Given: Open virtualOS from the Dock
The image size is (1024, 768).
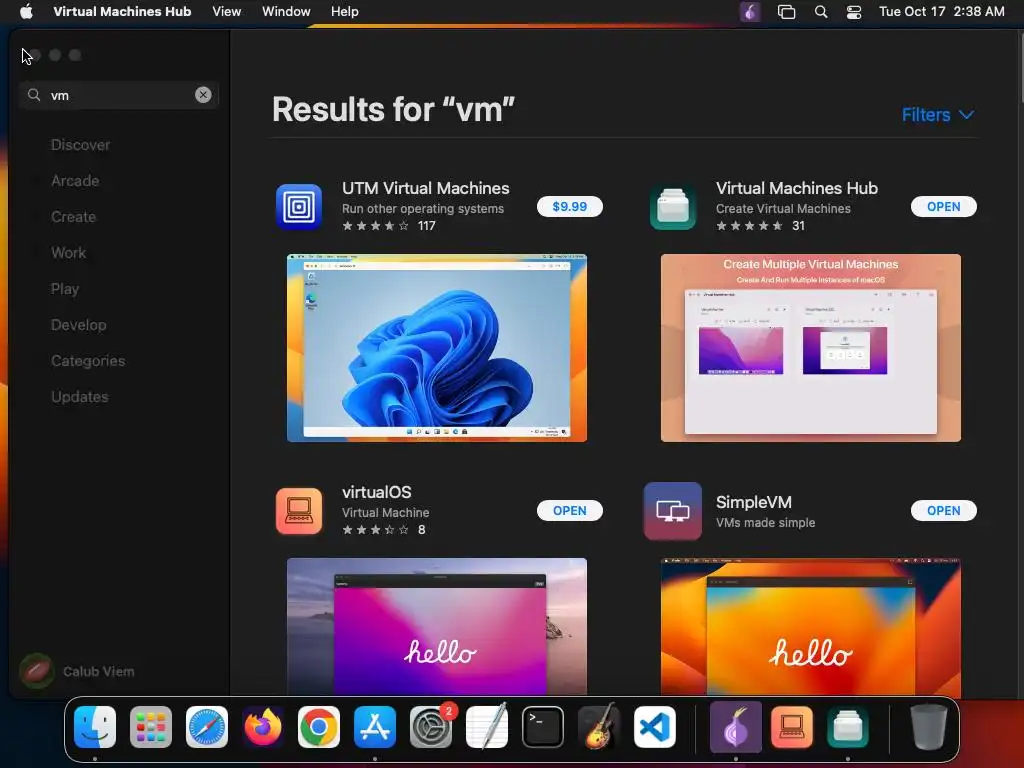Looking at the screenshot, I should pyautogui.click(x=792, y=726).
